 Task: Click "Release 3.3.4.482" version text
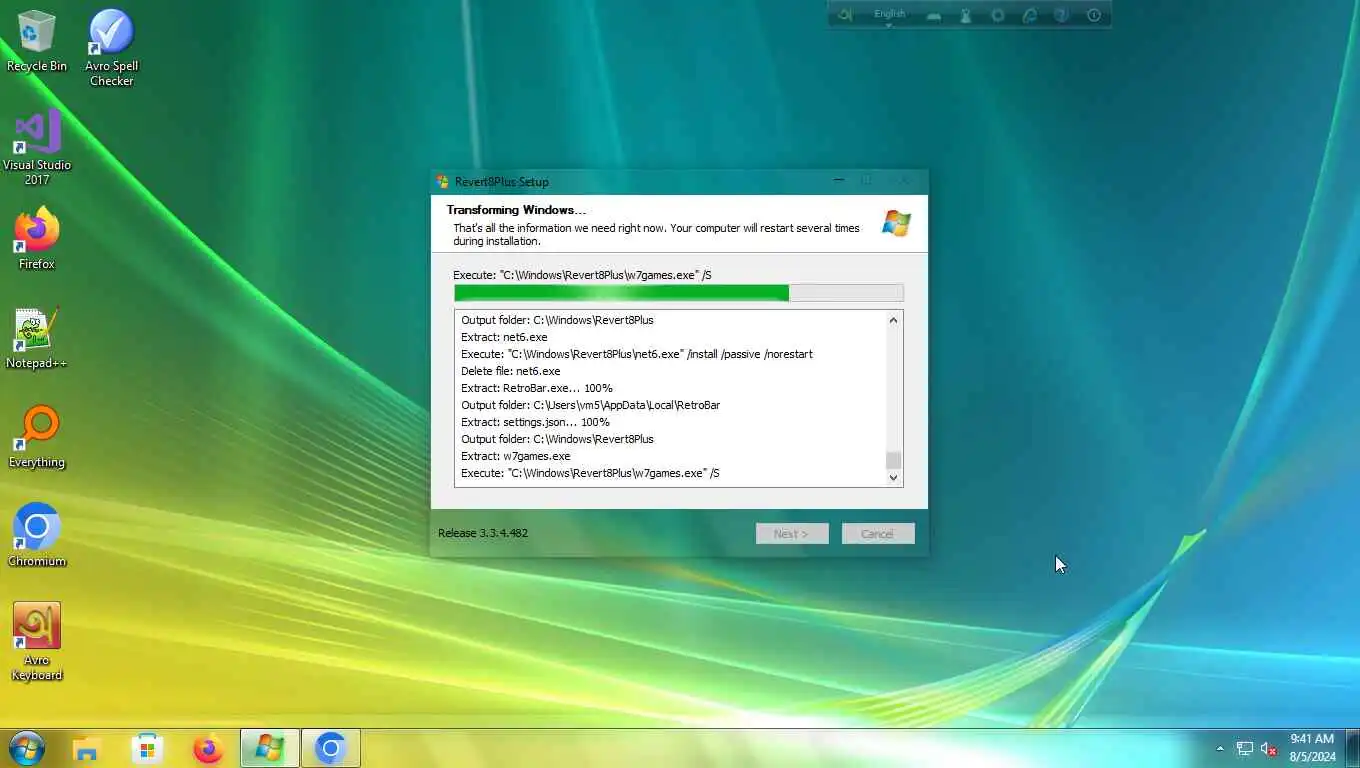(483, 533)
